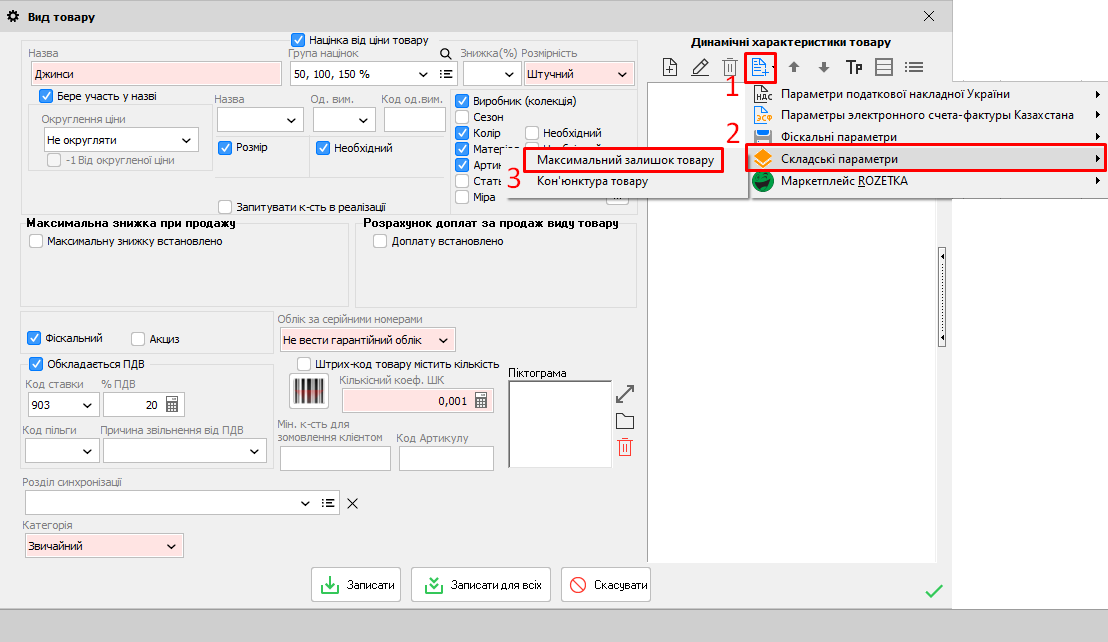Click the magnifier icon next to Група націнок

point(447,53)
